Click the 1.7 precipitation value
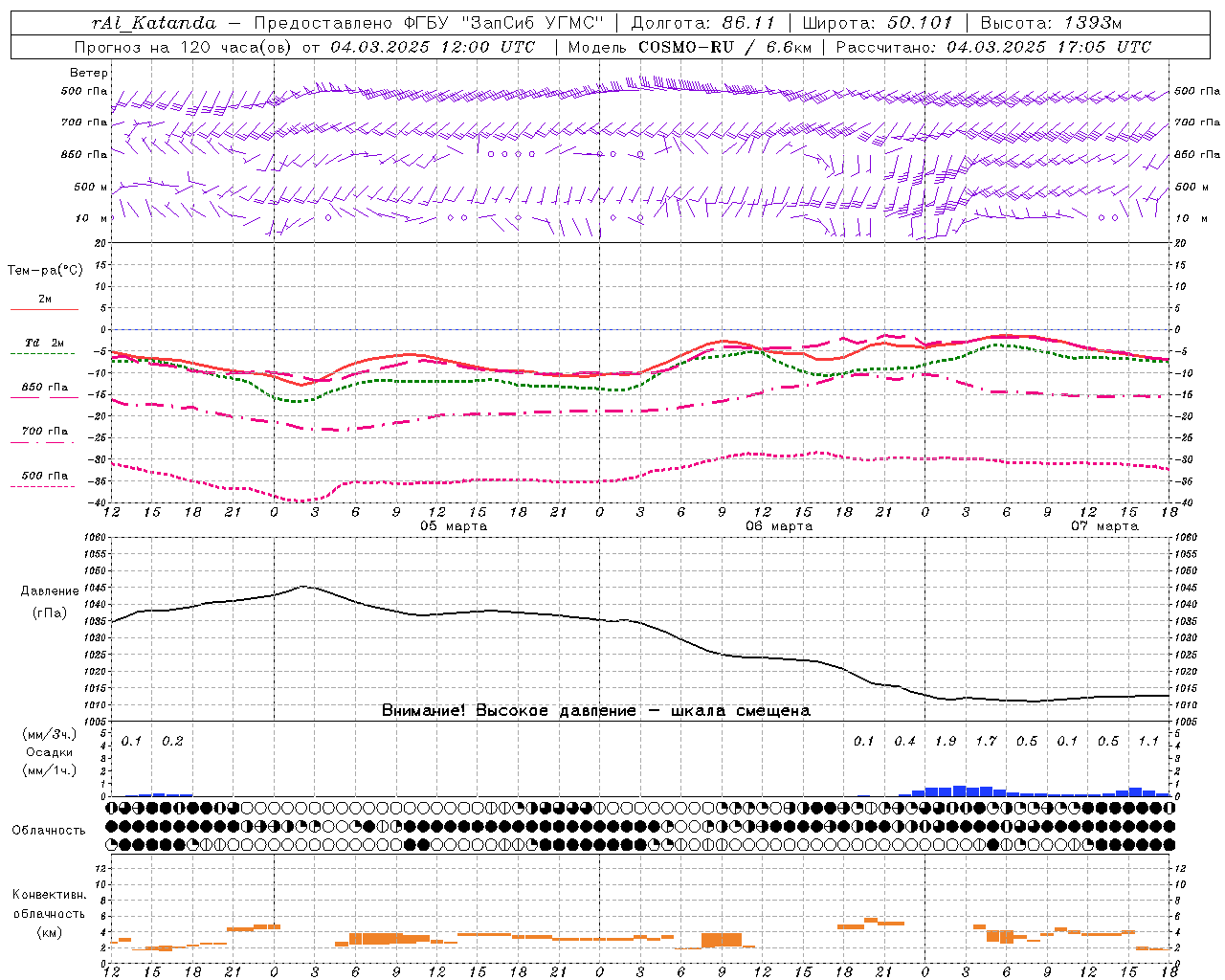The image size is (1225, 980). [x=986, y=741]
